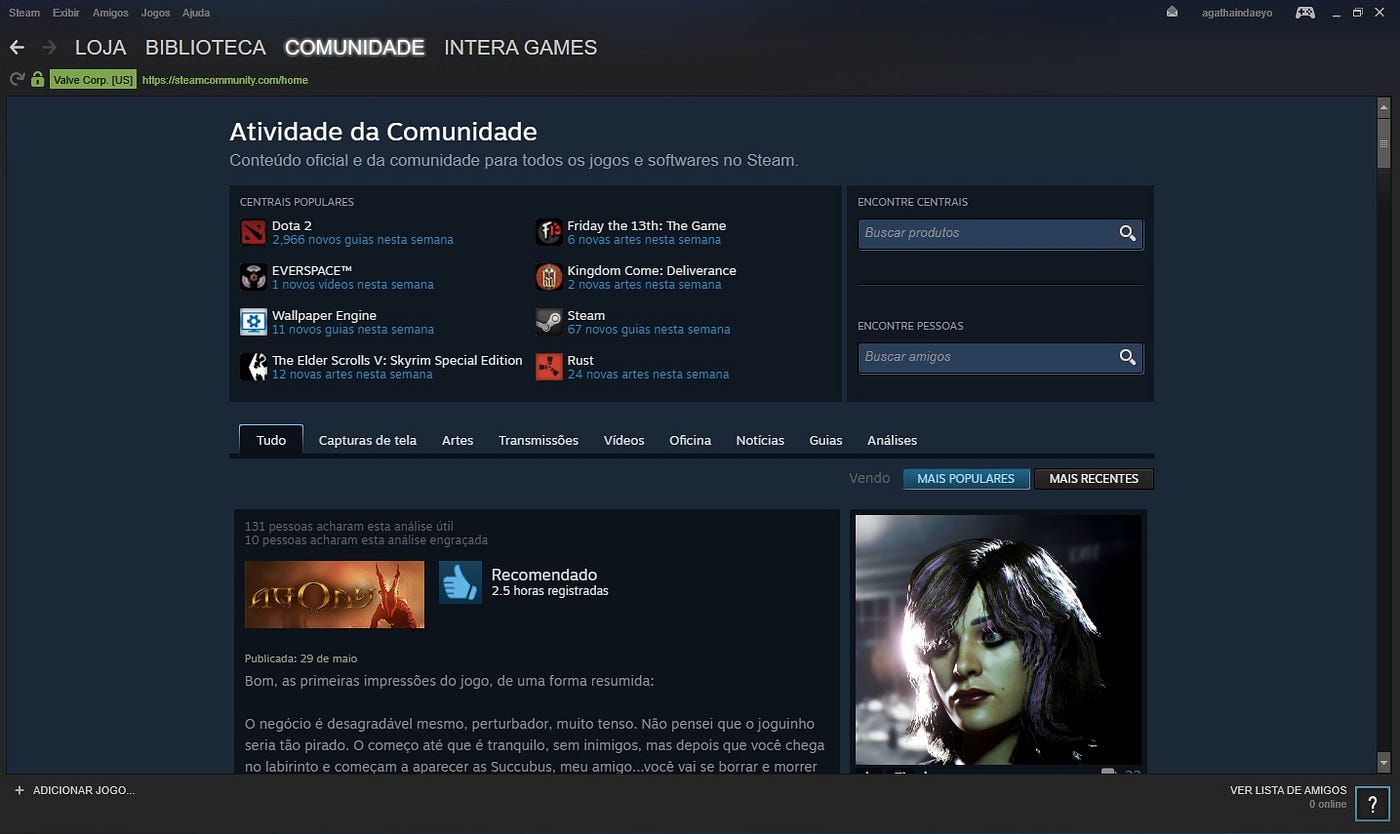Click the question mark help button
The width and height of the screenshot is (1400, 834).
coord(1373,803)
